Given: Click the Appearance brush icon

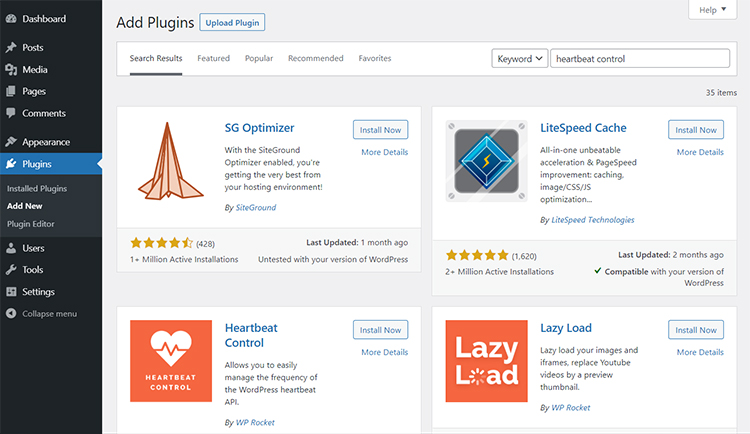Looking at the screenshot, I should (10, 142).
